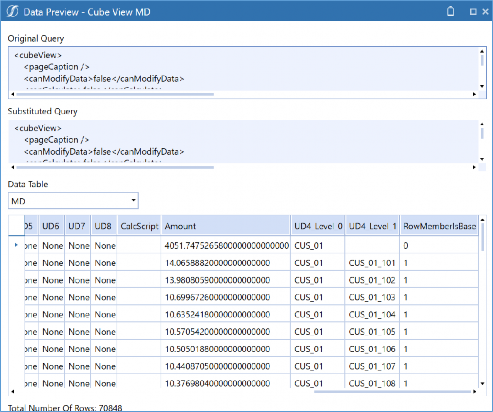
Task: Click the CalcScript column header
Action: (139, 226)
